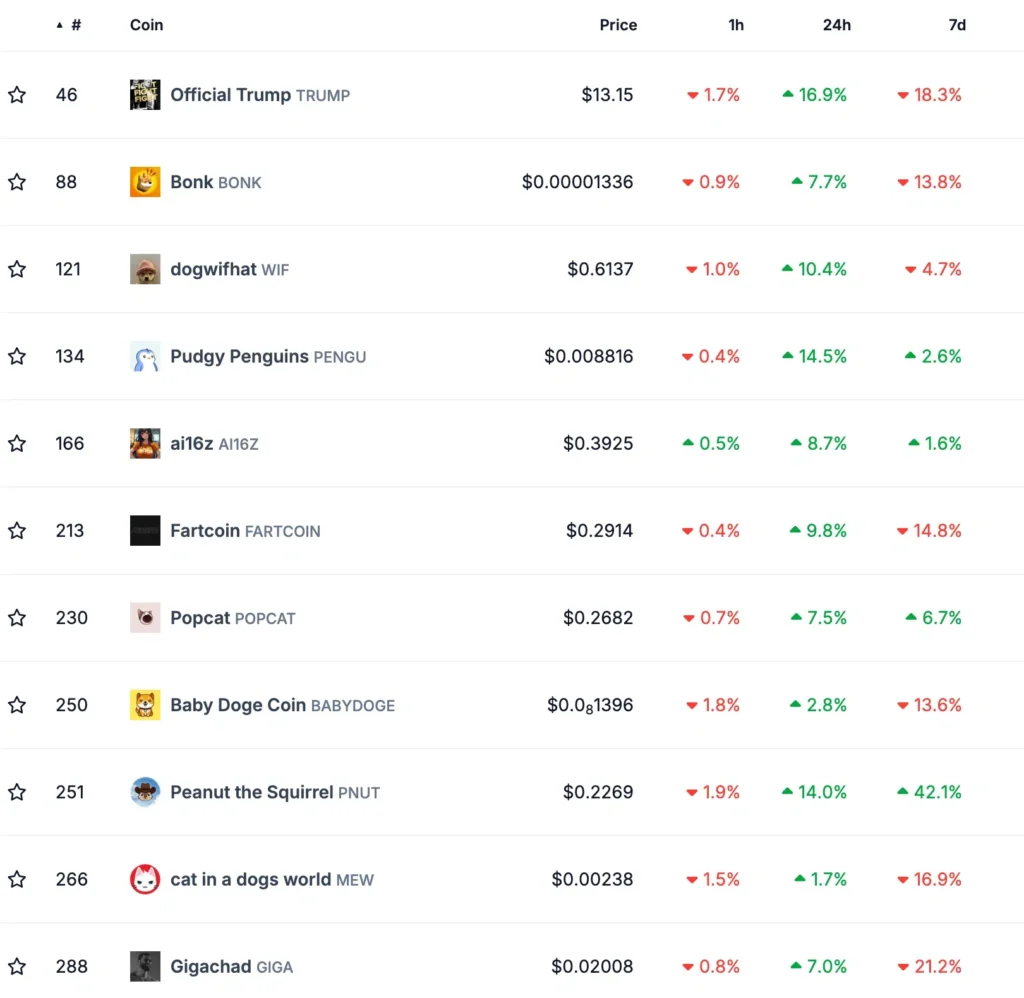Select the Pudgy Penguins logo icon

(x=145, y=356)
